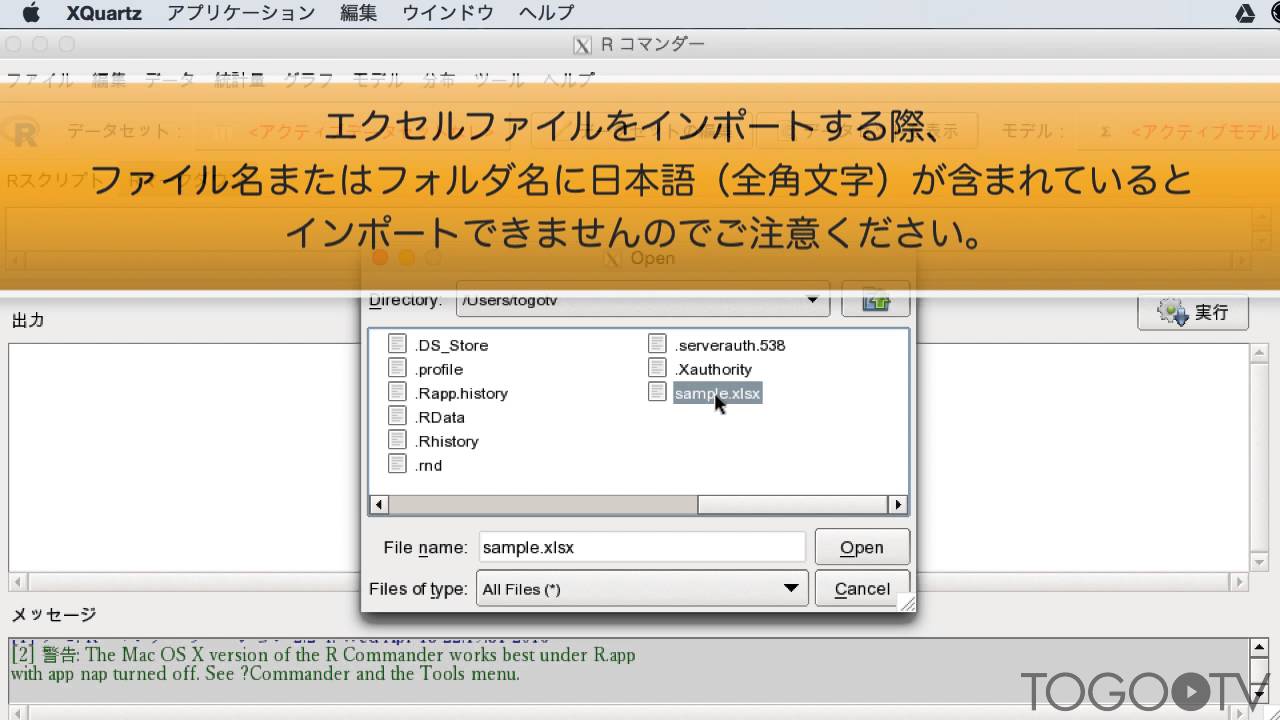Open the アプリケーション menu
The height and width of the screenshot is (720, 1280).
(241, 13)
